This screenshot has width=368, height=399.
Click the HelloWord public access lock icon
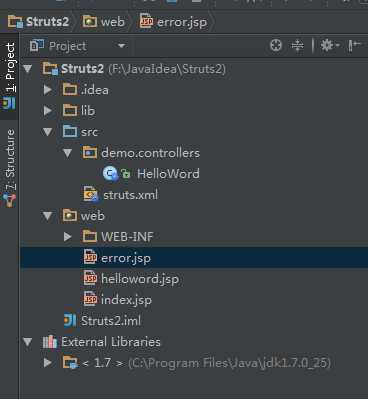(x=126, y=174)
